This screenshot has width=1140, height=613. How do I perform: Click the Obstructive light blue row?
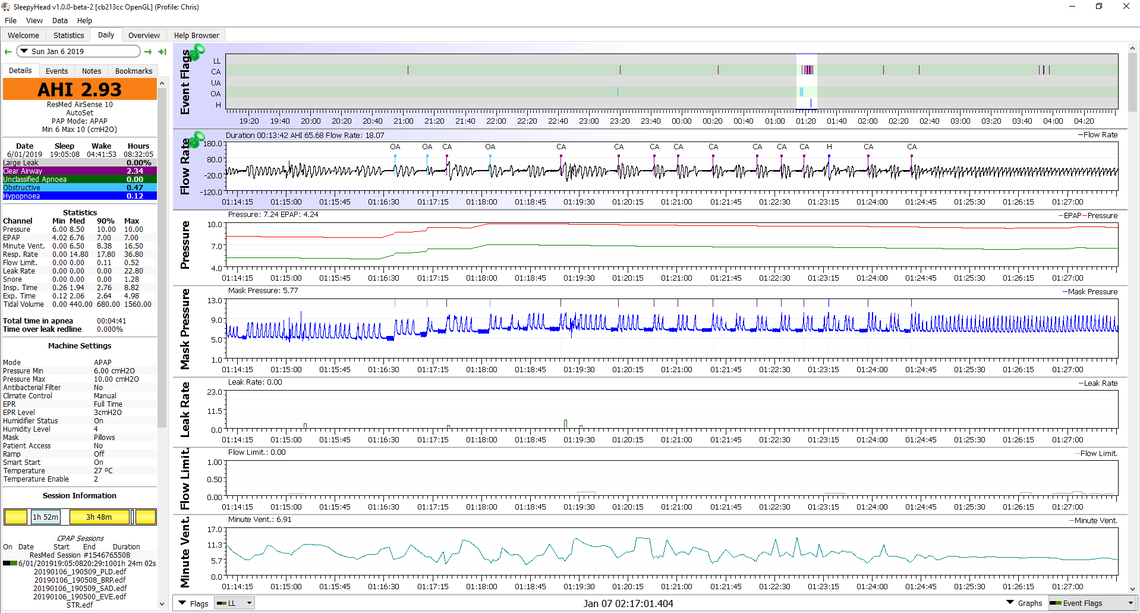[79, 188]
